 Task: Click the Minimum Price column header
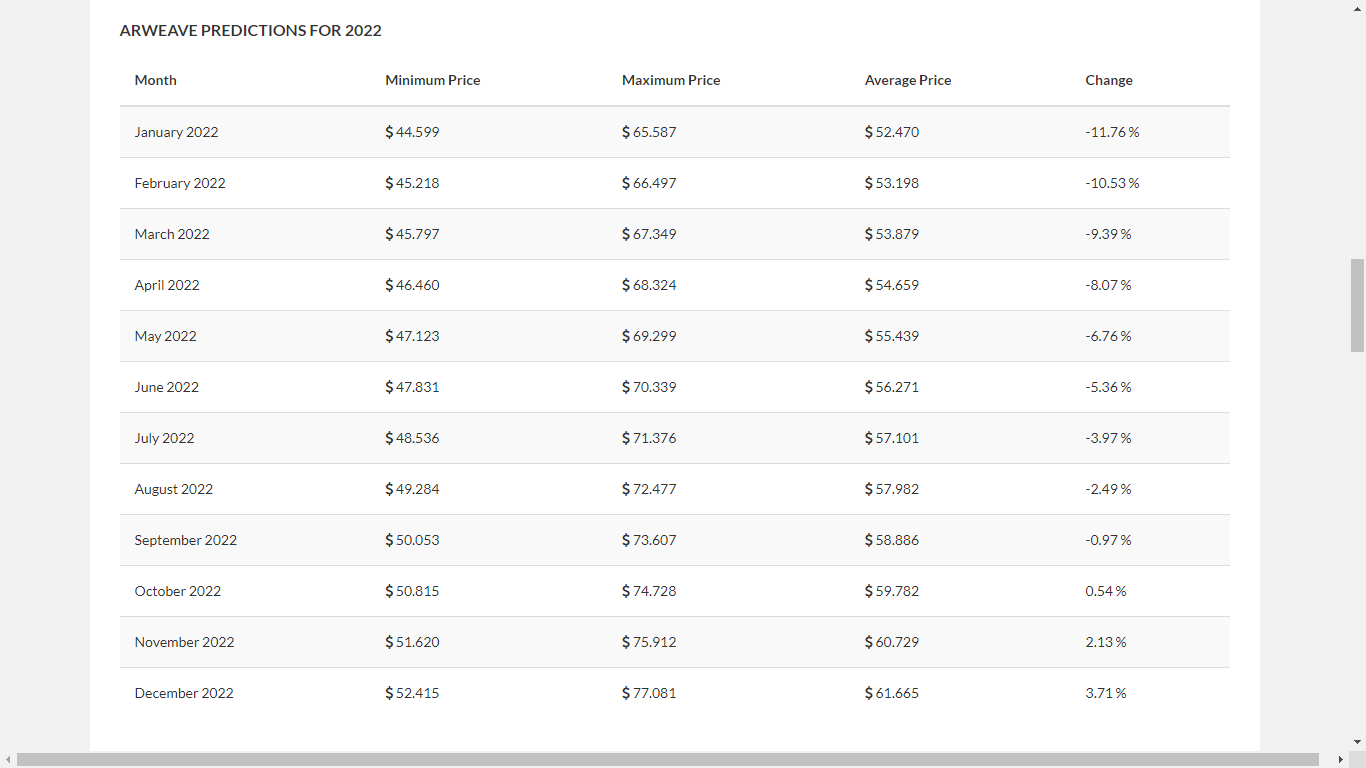coord(432,80)
